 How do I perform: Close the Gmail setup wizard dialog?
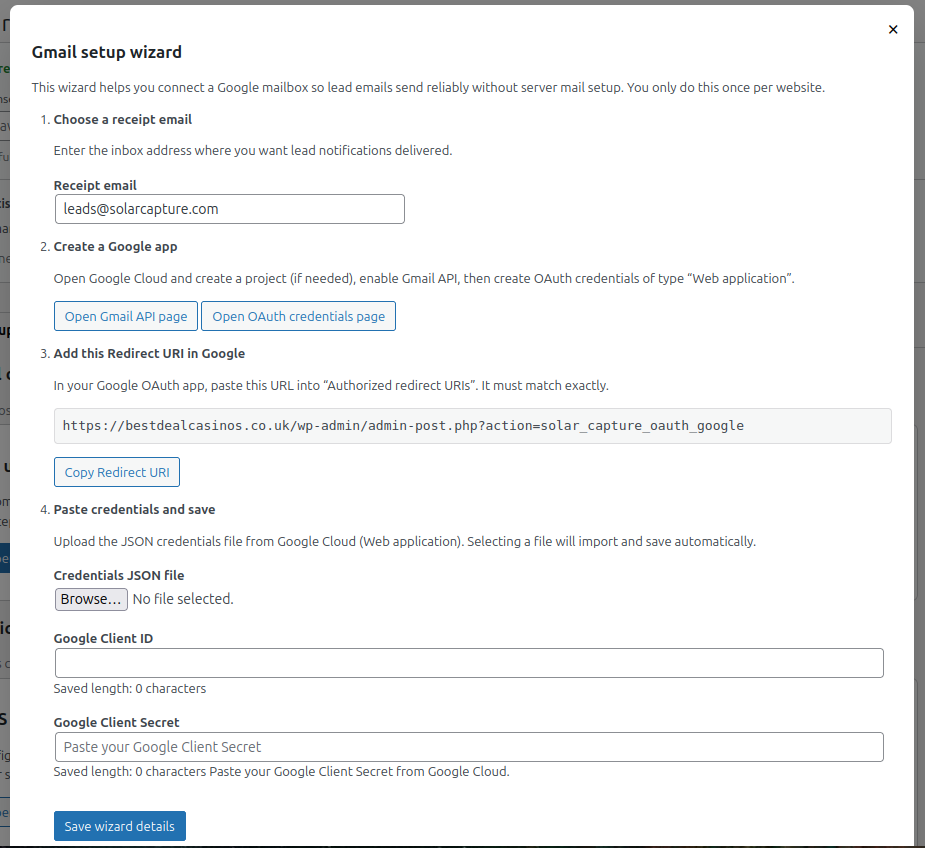893,30
